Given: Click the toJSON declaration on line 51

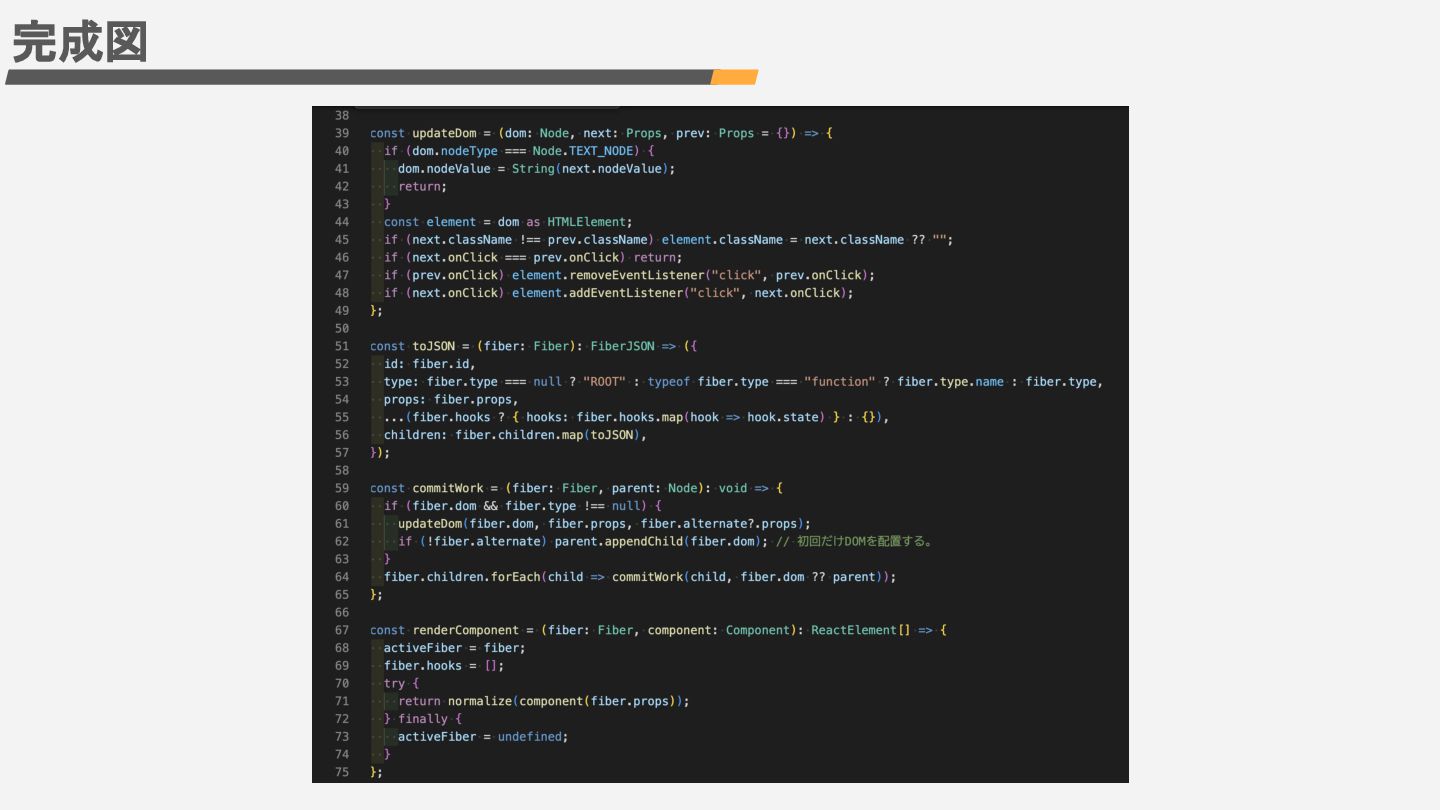Looking at the screenshot, I should [433, 346].
